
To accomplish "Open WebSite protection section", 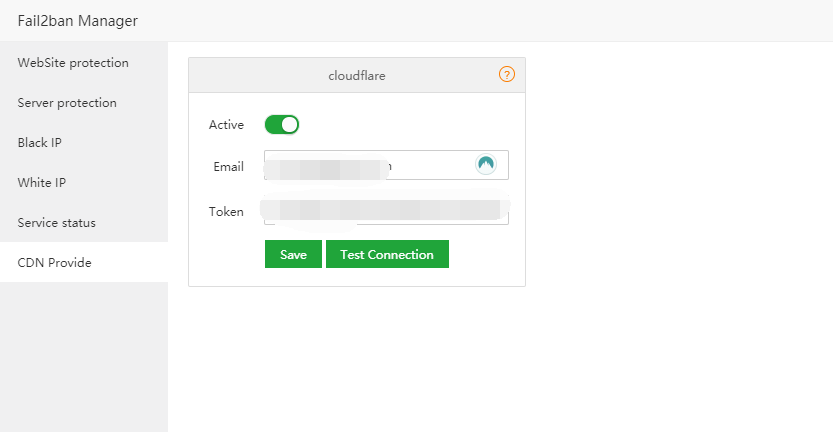I will [73, 63].
